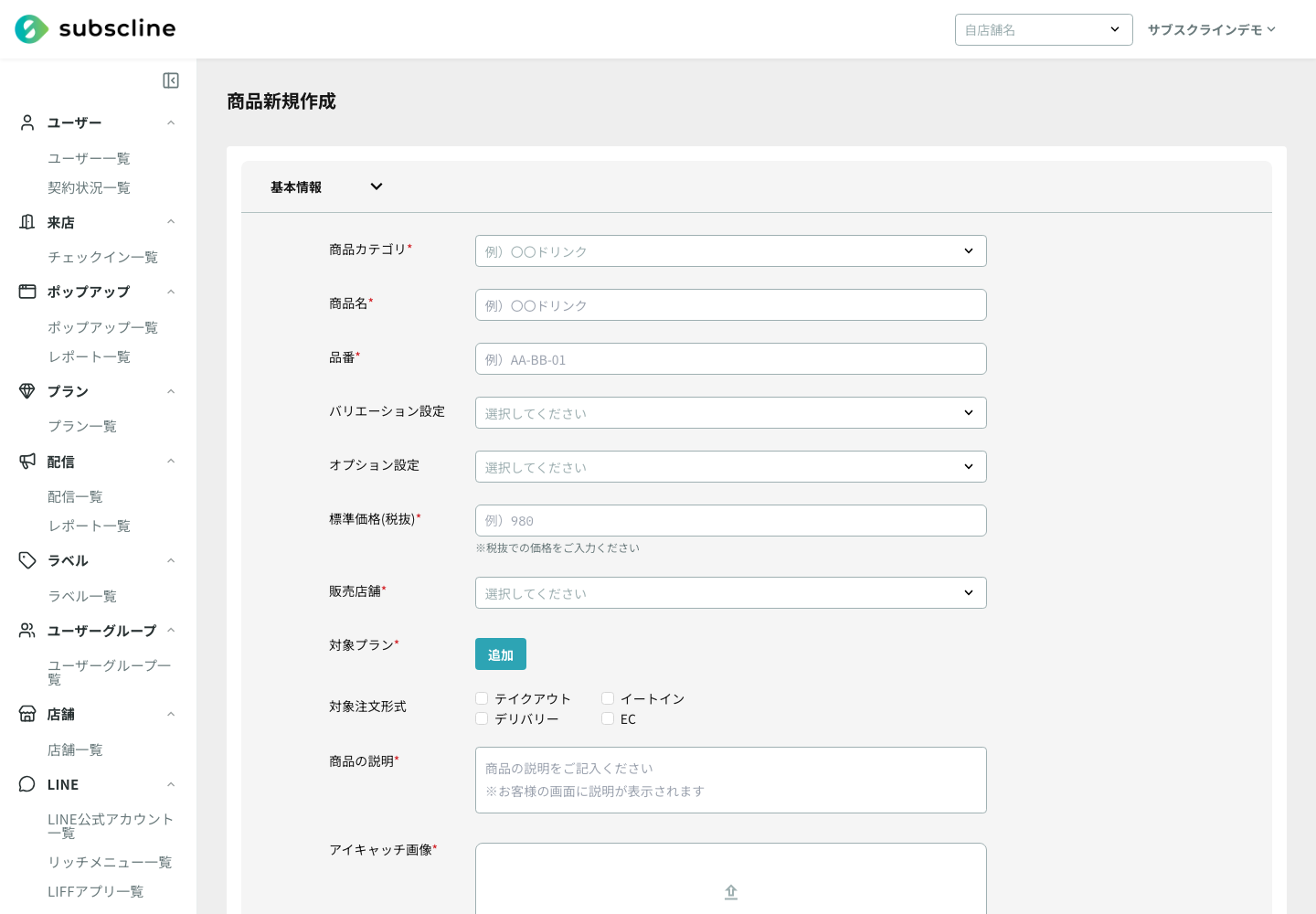
Task: Check the EC checkbox
Action: (x=608, y=718)
